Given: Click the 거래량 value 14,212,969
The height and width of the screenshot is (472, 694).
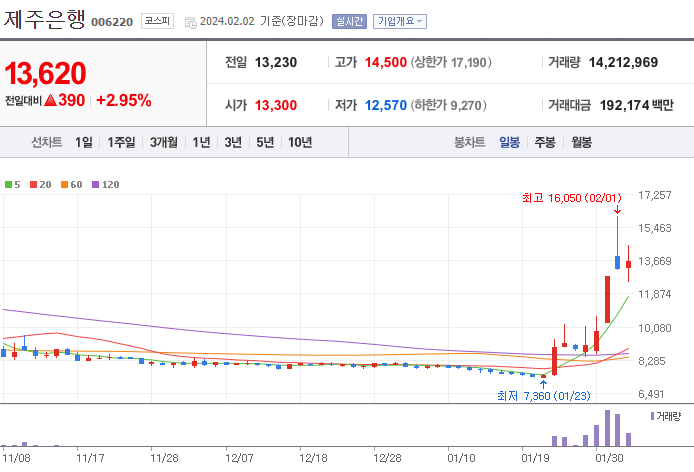Looking at the screenshot, I should [x=623, y=62].
